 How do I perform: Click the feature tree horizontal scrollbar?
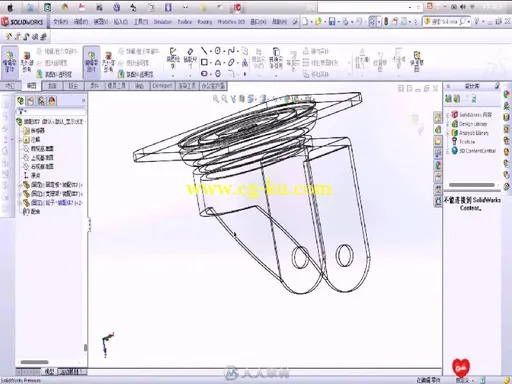(x=34, y=362)
